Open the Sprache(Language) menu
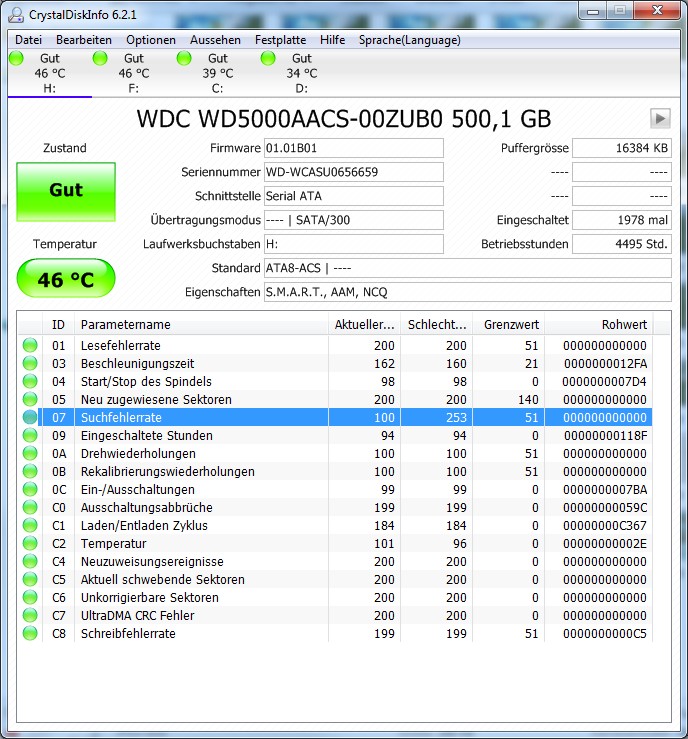This screenshot has height=739, width=688. coord(410,40)
